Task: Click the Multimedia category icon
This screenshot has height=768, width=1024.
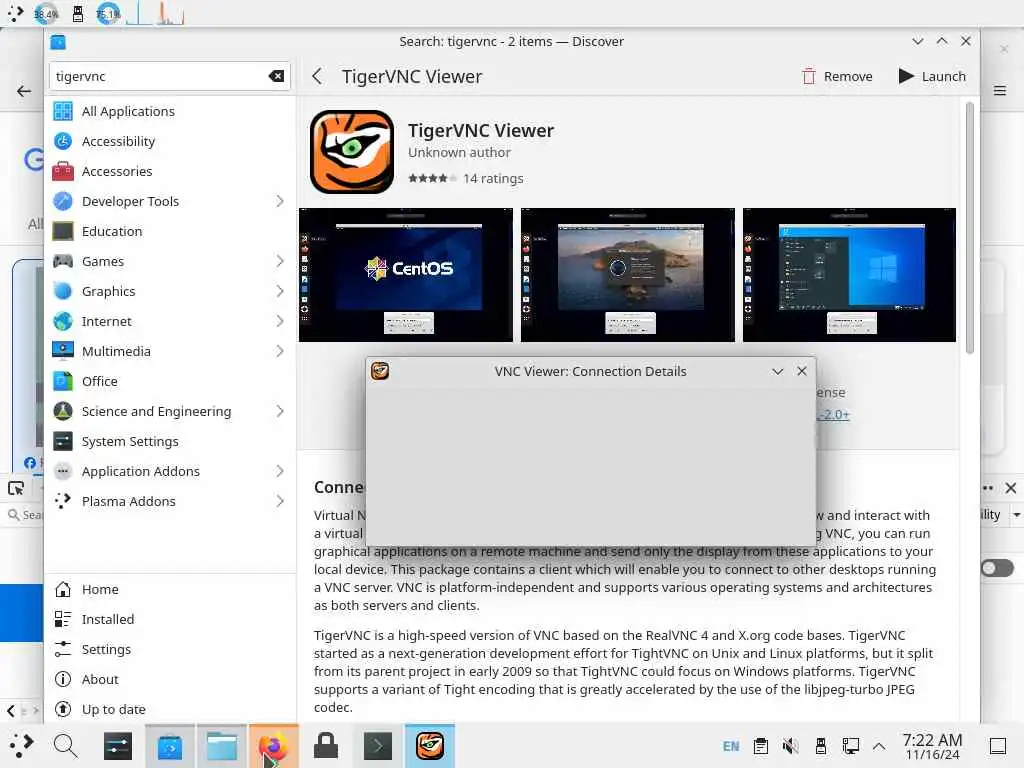Action: point(63,351)
